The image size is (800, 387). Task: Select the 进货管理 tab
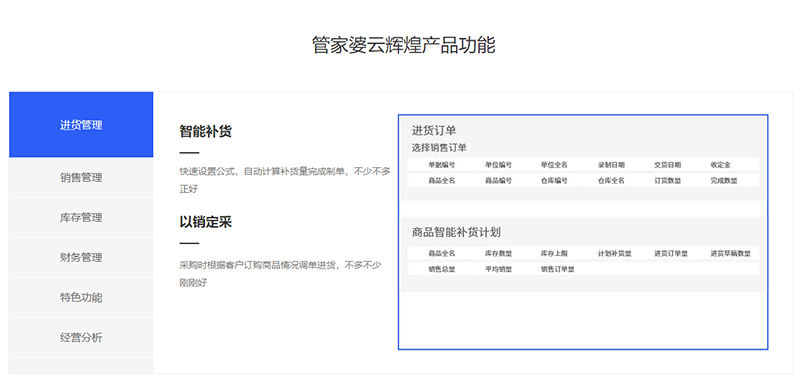[x=81, y=124]
